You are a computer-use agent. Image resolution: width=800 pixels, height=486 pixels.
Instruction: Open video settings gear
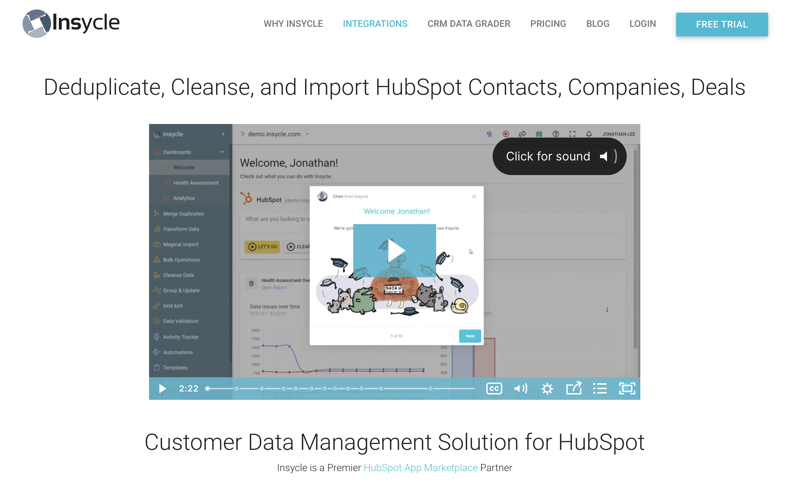point(547,389)
